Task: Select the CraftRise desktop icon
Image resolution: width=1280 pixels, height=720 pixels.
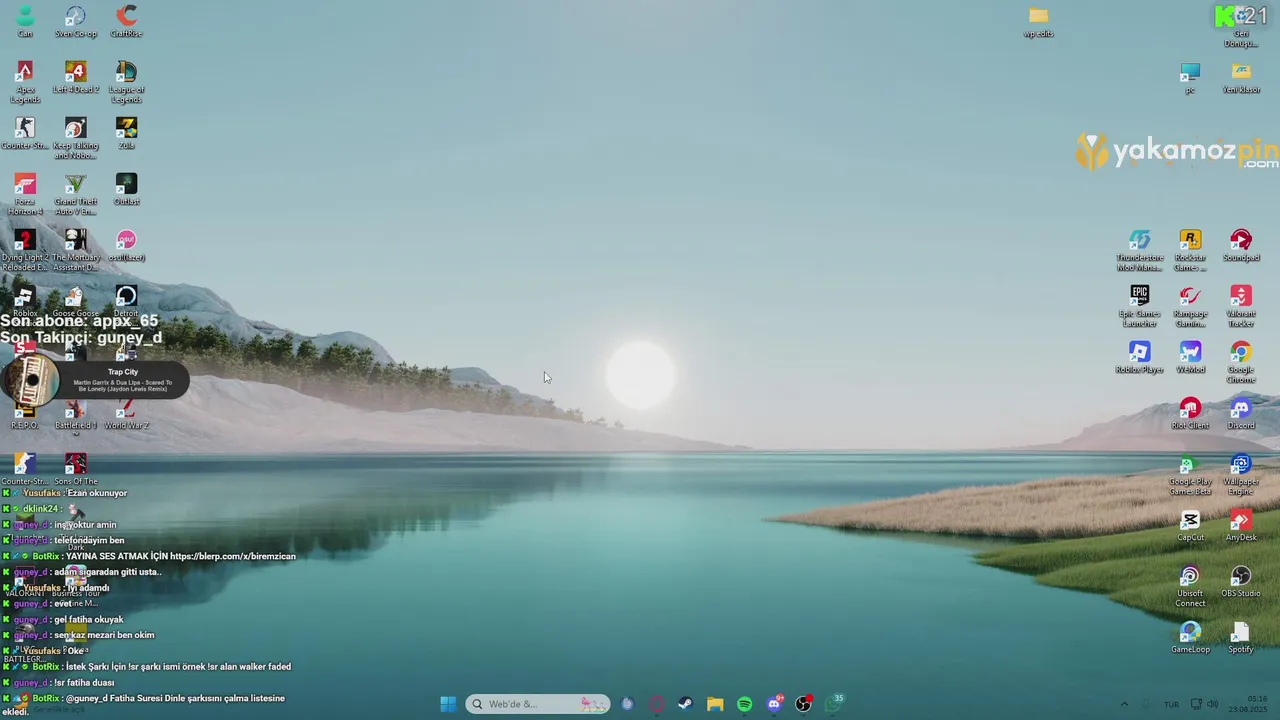Action: pyautogui.click(x=126, y=21)
